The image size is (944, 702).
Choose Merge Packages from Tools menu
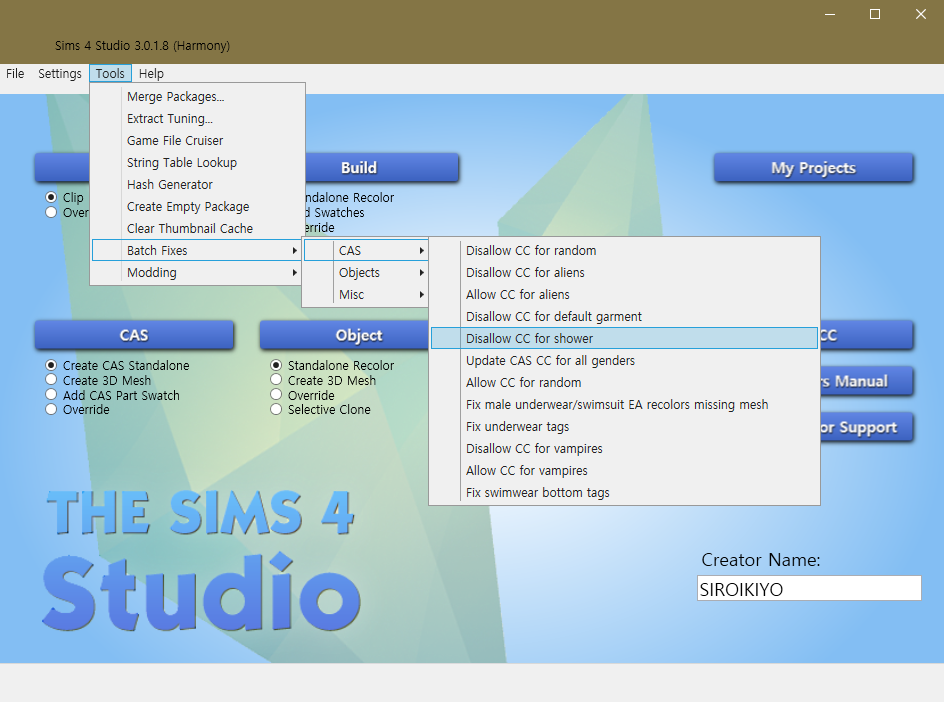(197, 96)
